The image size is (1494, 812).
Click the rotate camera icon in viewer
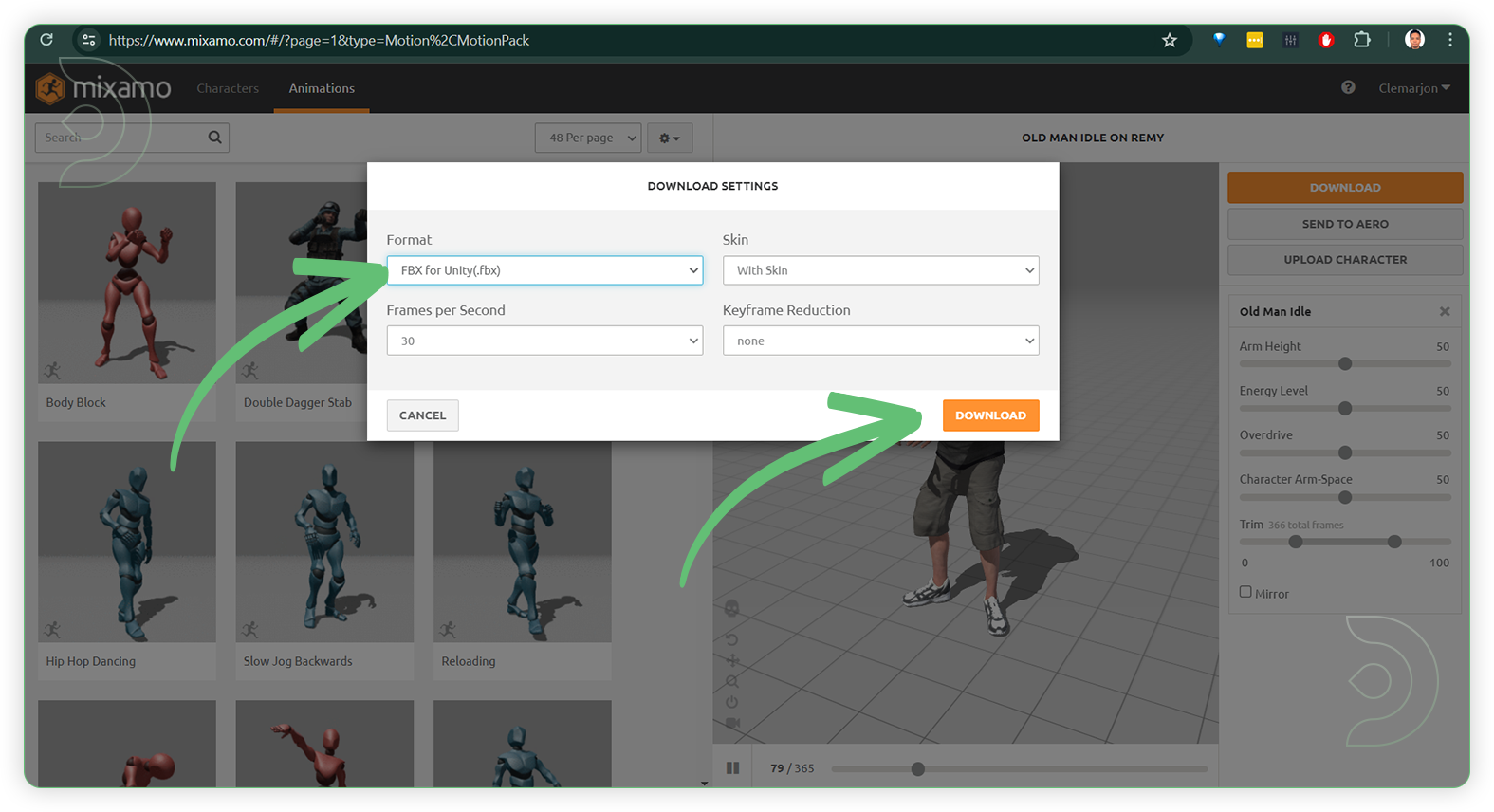click(732, 639)
